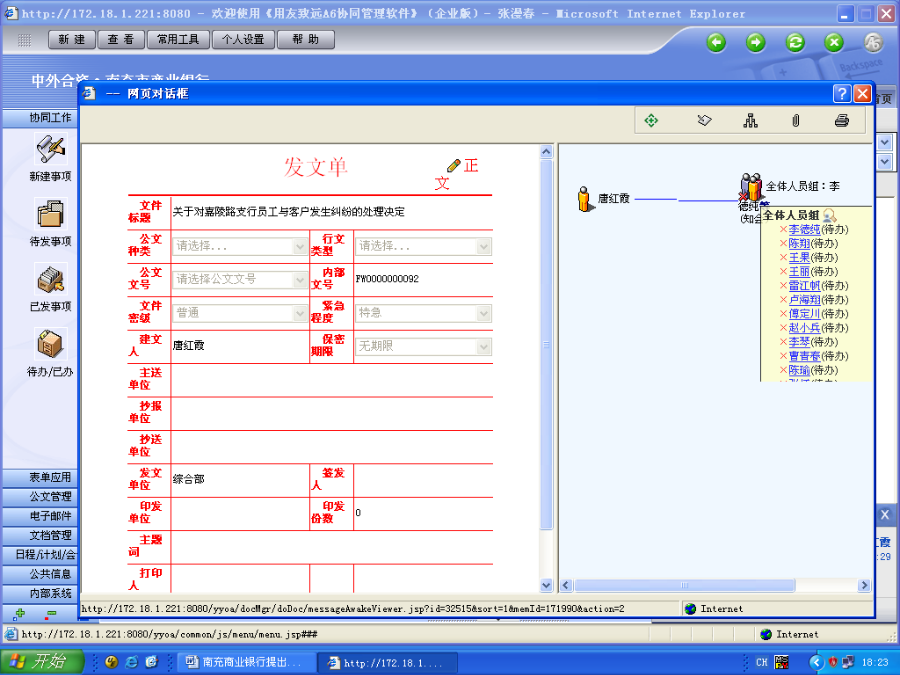This screenshot has height=675, width=900.
Task: Open the 查看 menu
Action: (121, 40)
